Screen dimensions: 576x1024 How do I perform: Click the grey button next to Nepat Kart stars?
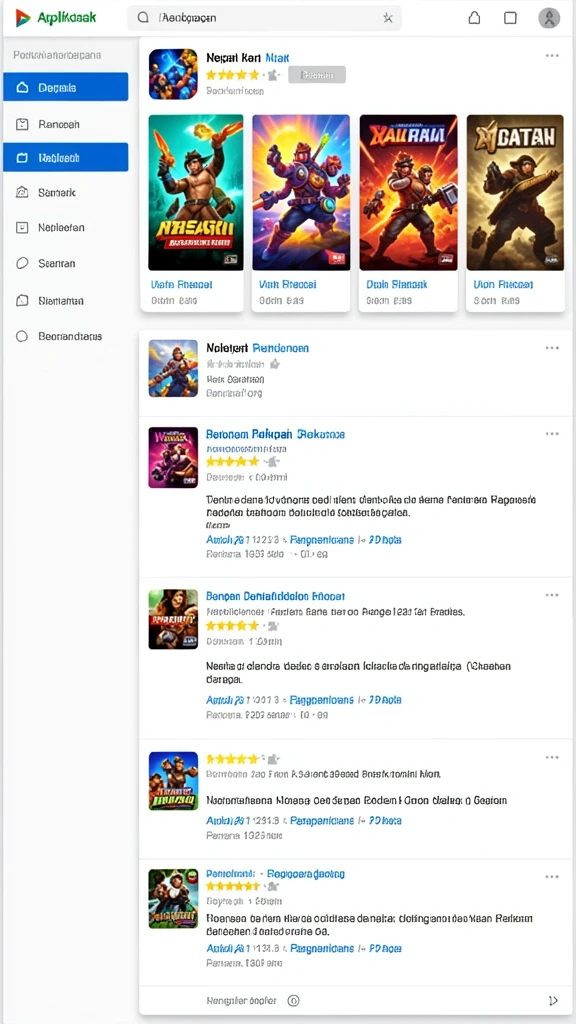[317, 75]
